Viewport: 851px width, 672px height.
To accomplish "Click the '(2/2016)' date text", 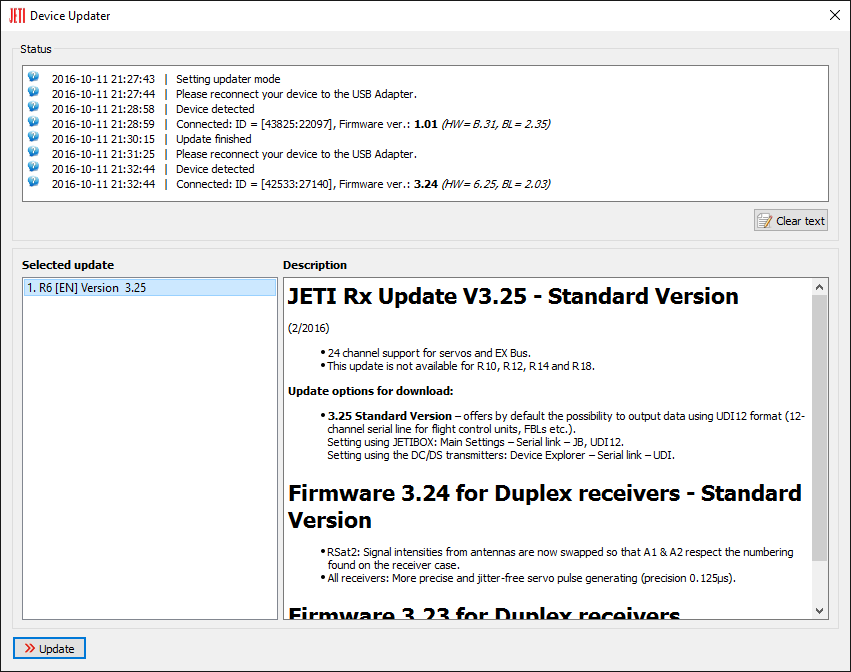I will point(308,328).
